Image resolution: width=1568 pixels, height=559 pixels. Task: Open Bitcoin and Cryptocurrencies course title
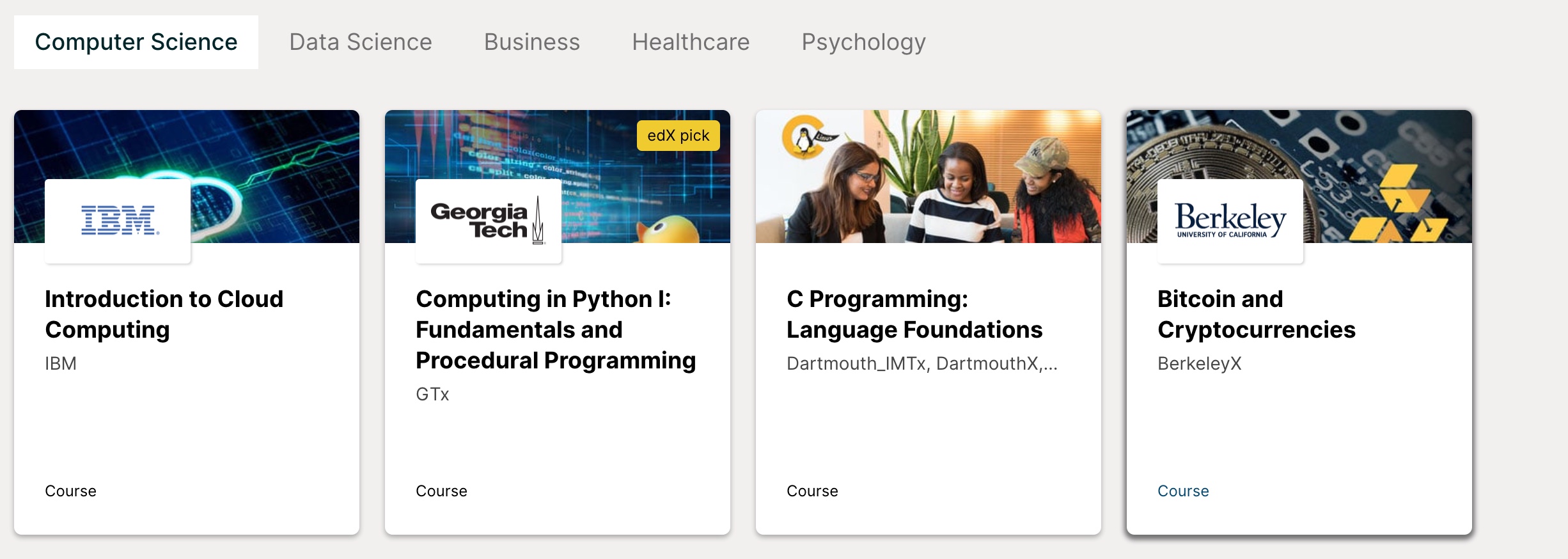tap(1256, 314)
